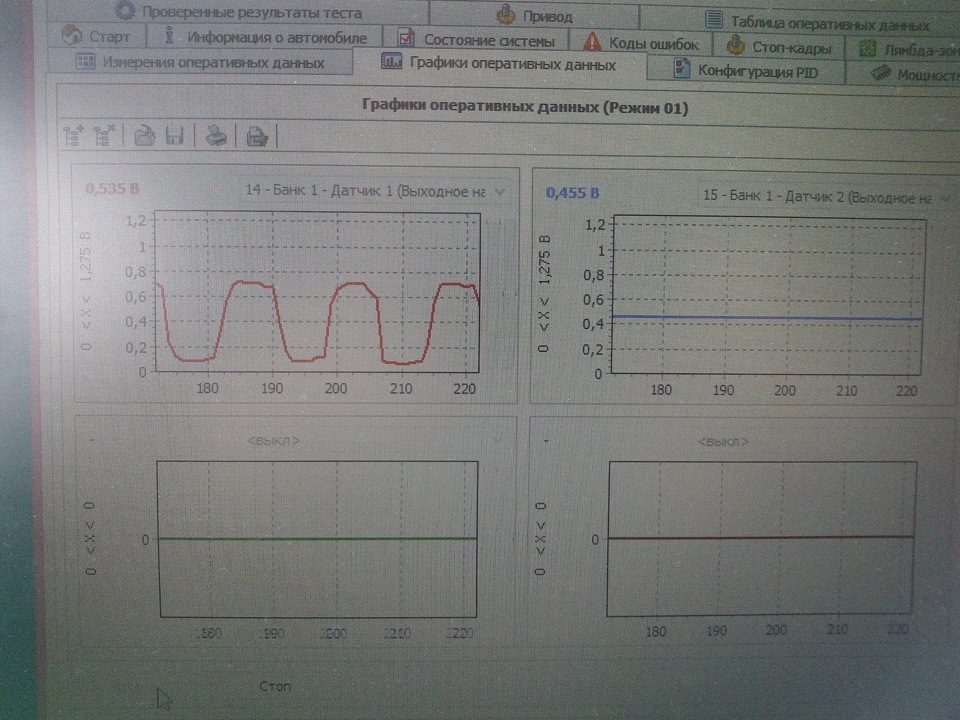Click the 0,455 В sensor value
Screen dimensions: 960x720
pos(572,193)
